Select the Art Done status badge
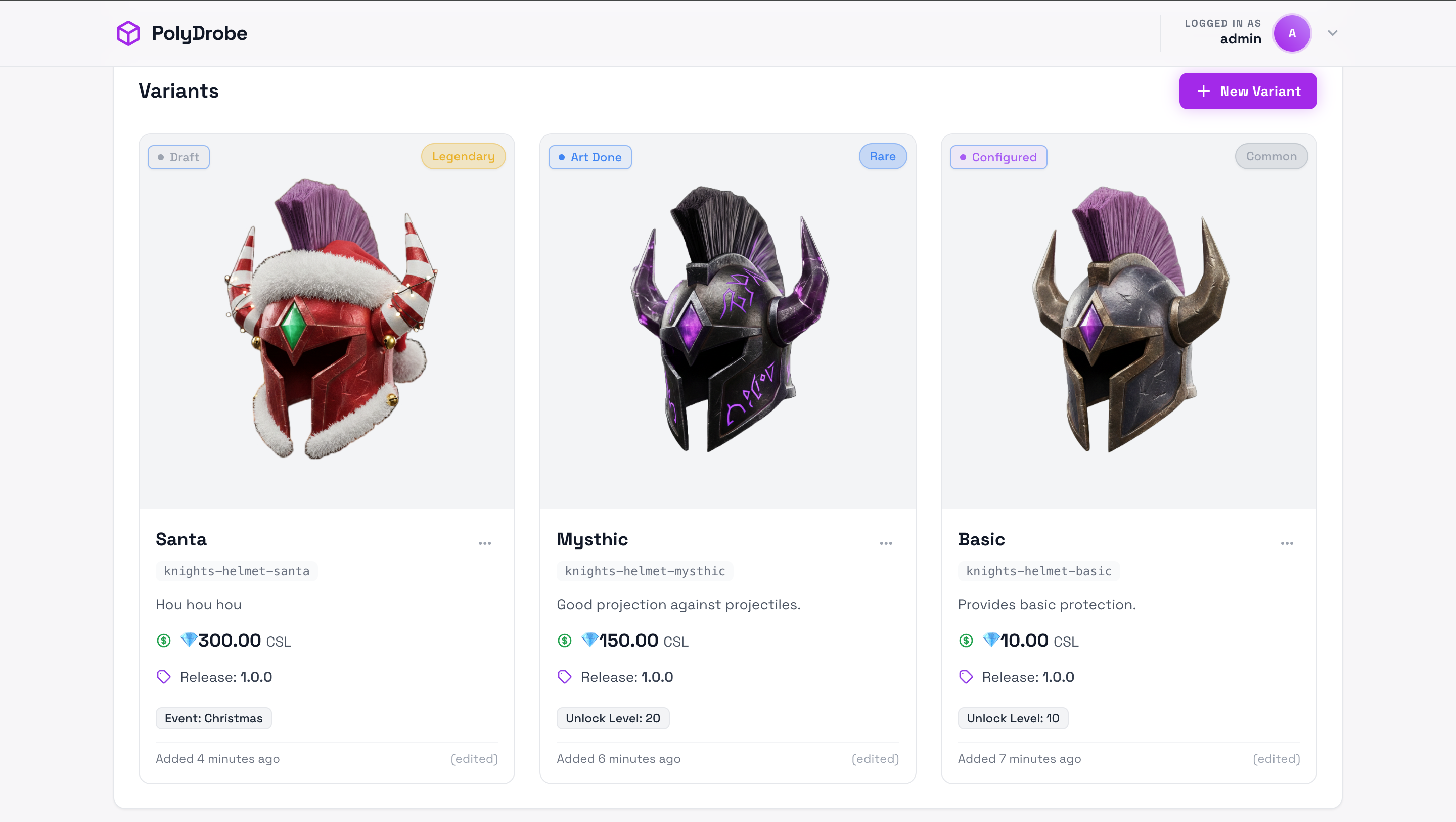1456x822 pixels. coord(590,157)
